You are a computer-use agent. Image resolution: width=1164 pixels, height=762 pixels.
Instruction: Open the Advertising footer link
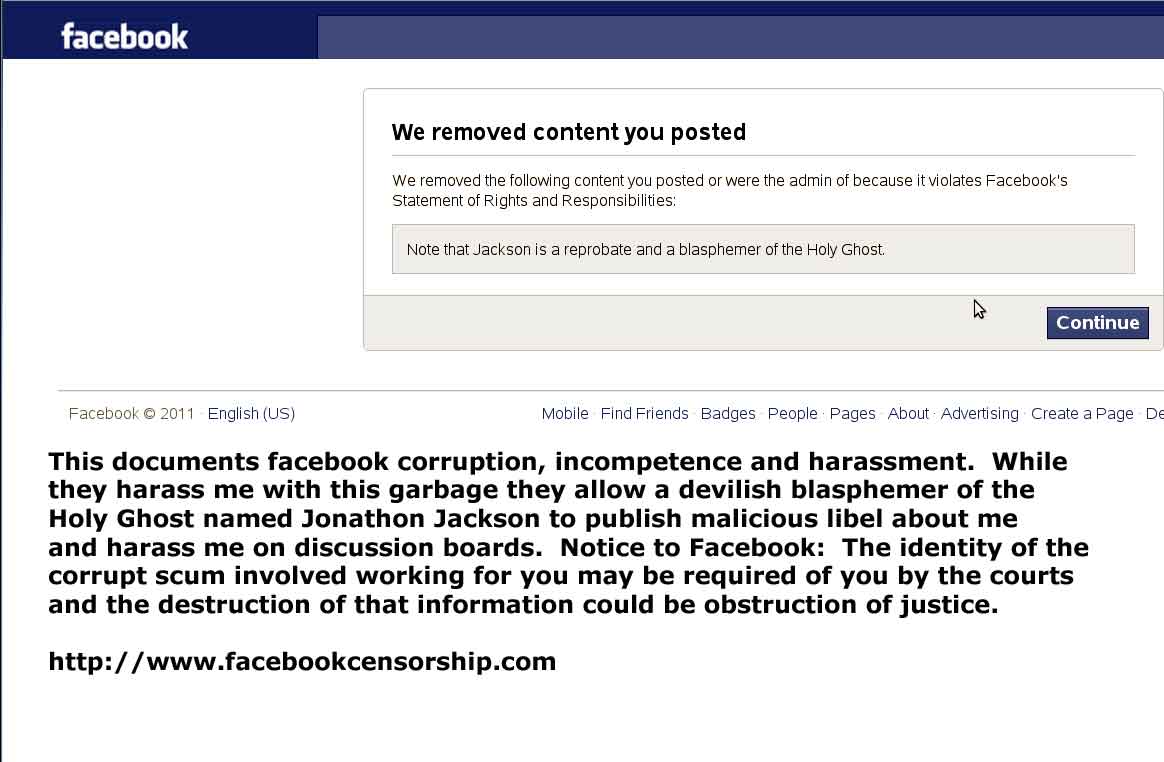(979, 414)
